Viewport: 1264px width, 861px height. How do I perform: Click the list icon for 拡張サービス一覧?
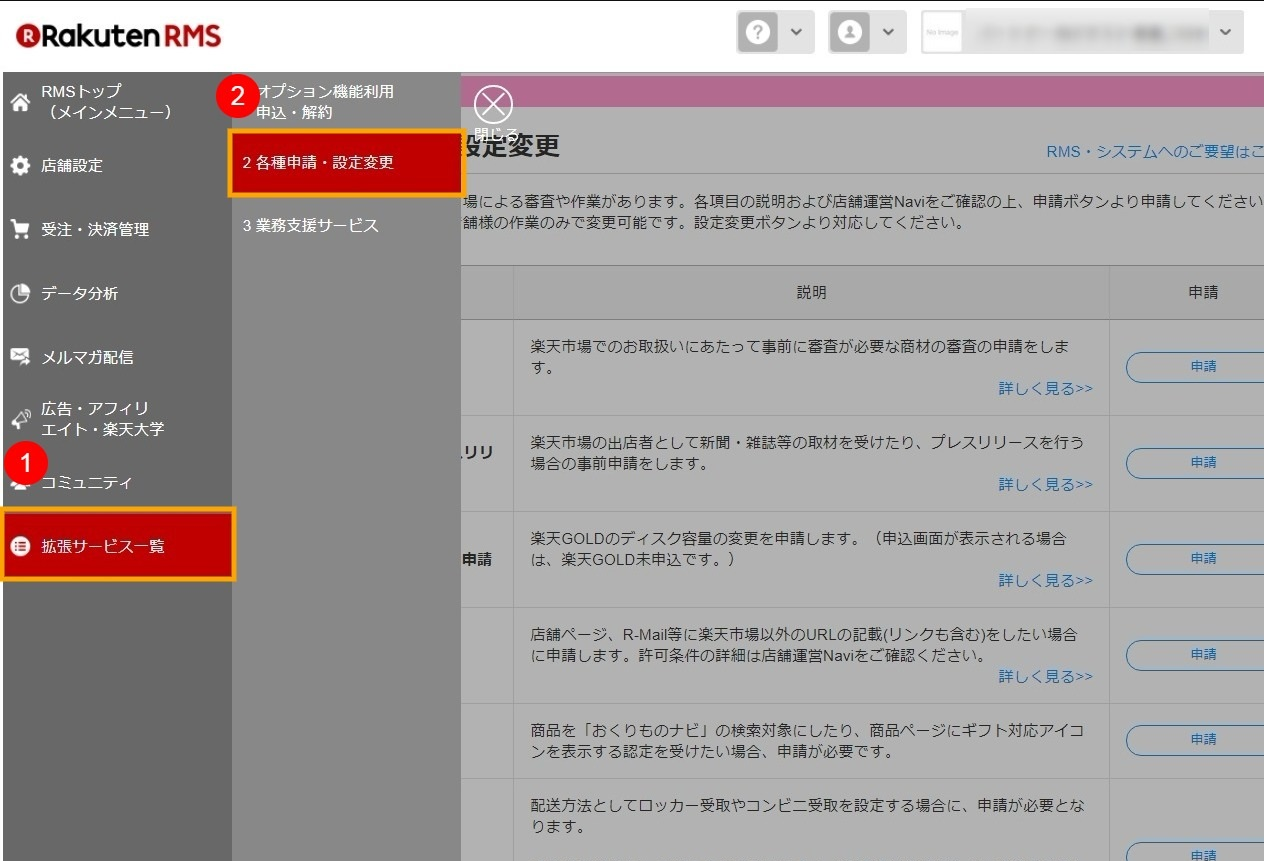(x=20, y=546)
